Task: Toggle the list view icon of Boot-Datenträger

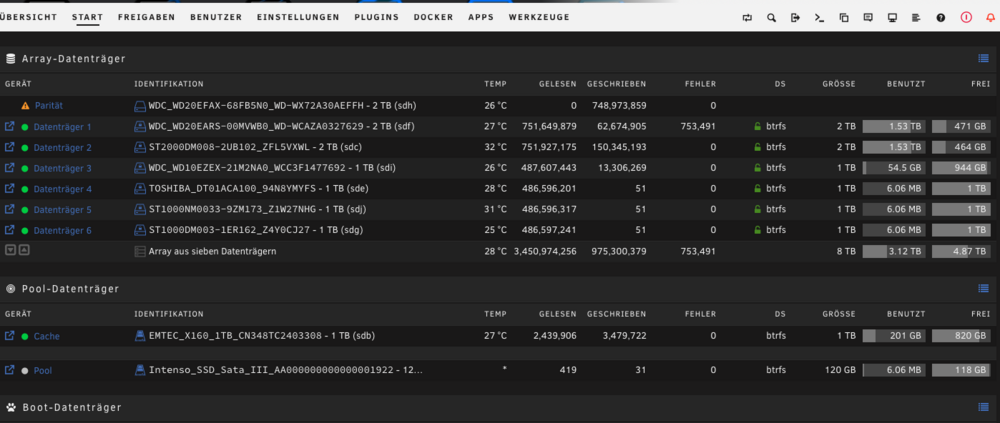Action: coord(983,407)
